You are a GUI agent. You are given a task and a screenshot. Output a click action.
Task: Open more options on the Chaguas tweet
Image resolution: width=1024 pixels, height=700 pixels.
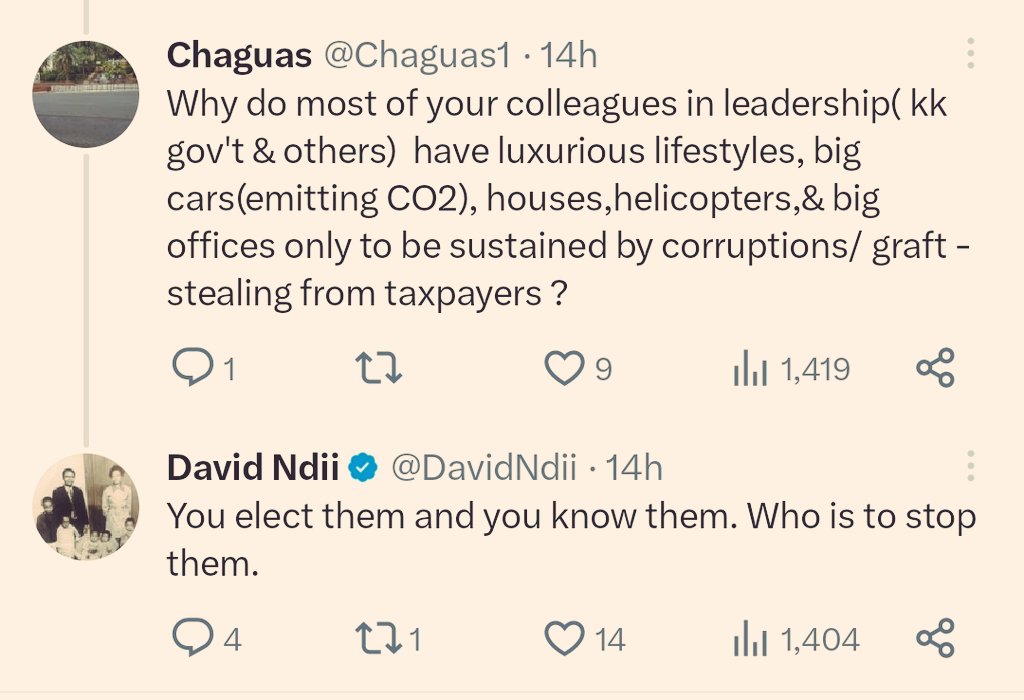click(x=971, y=54)
